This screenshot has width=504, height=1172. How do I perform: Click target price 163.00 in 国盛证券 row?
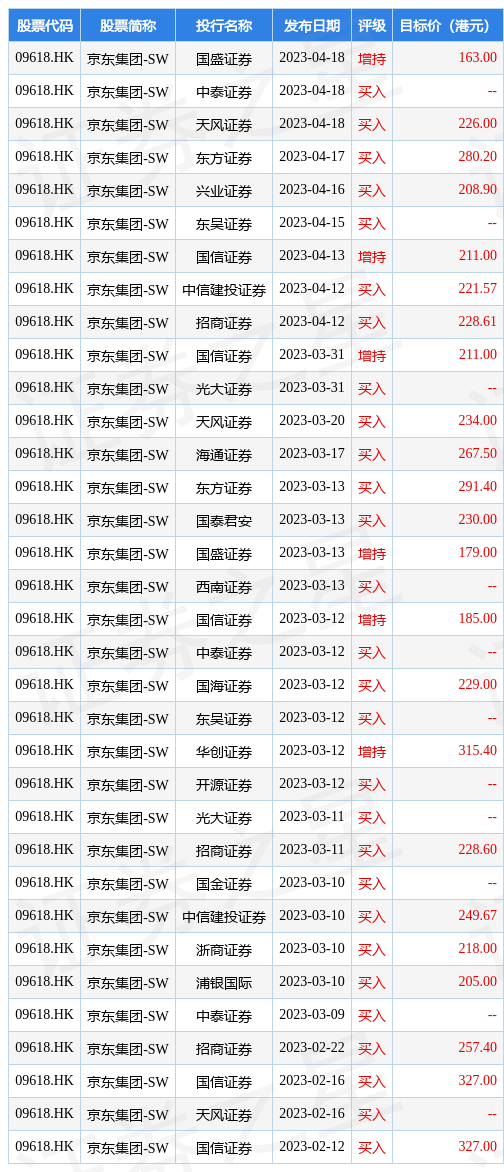(478, 58)
